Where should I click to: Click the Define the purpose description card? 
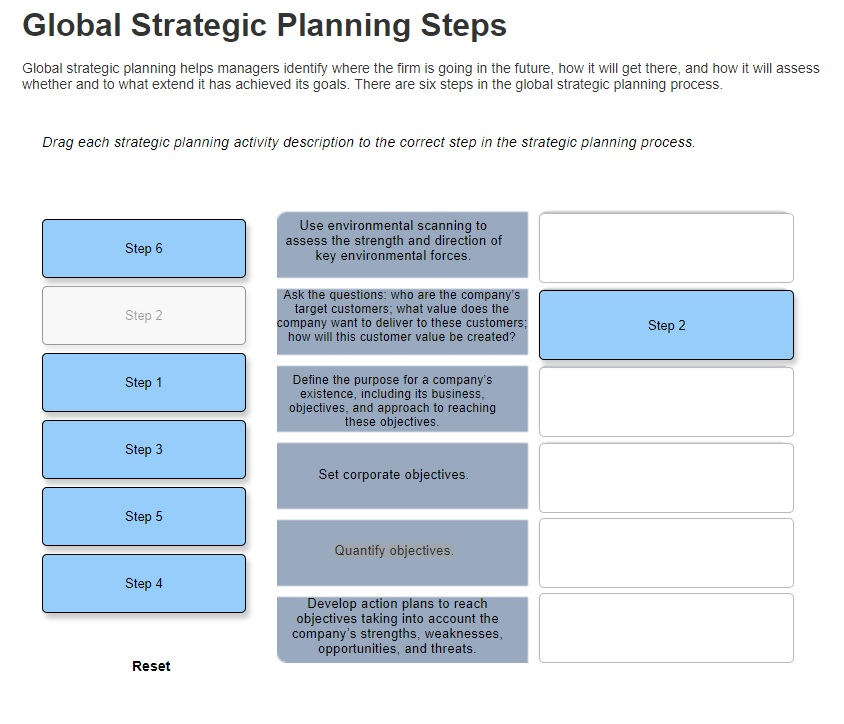(x=402, y=399)
